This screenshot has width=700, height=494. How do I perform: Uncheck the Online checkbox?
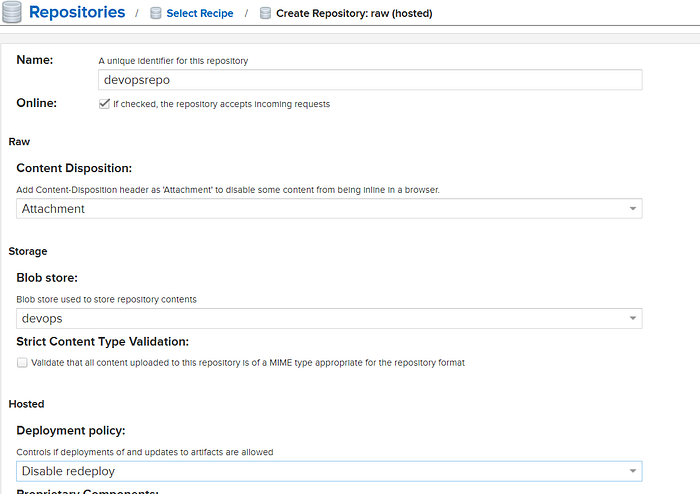(x=104, y=104)
